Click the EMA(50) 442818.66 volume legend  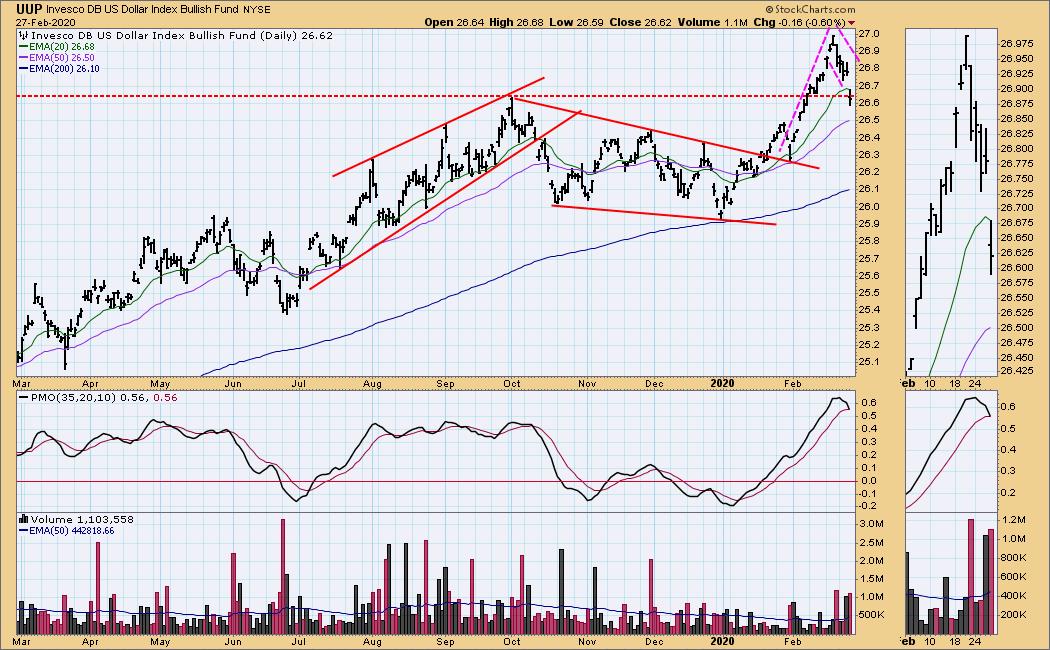coord(72,530)
